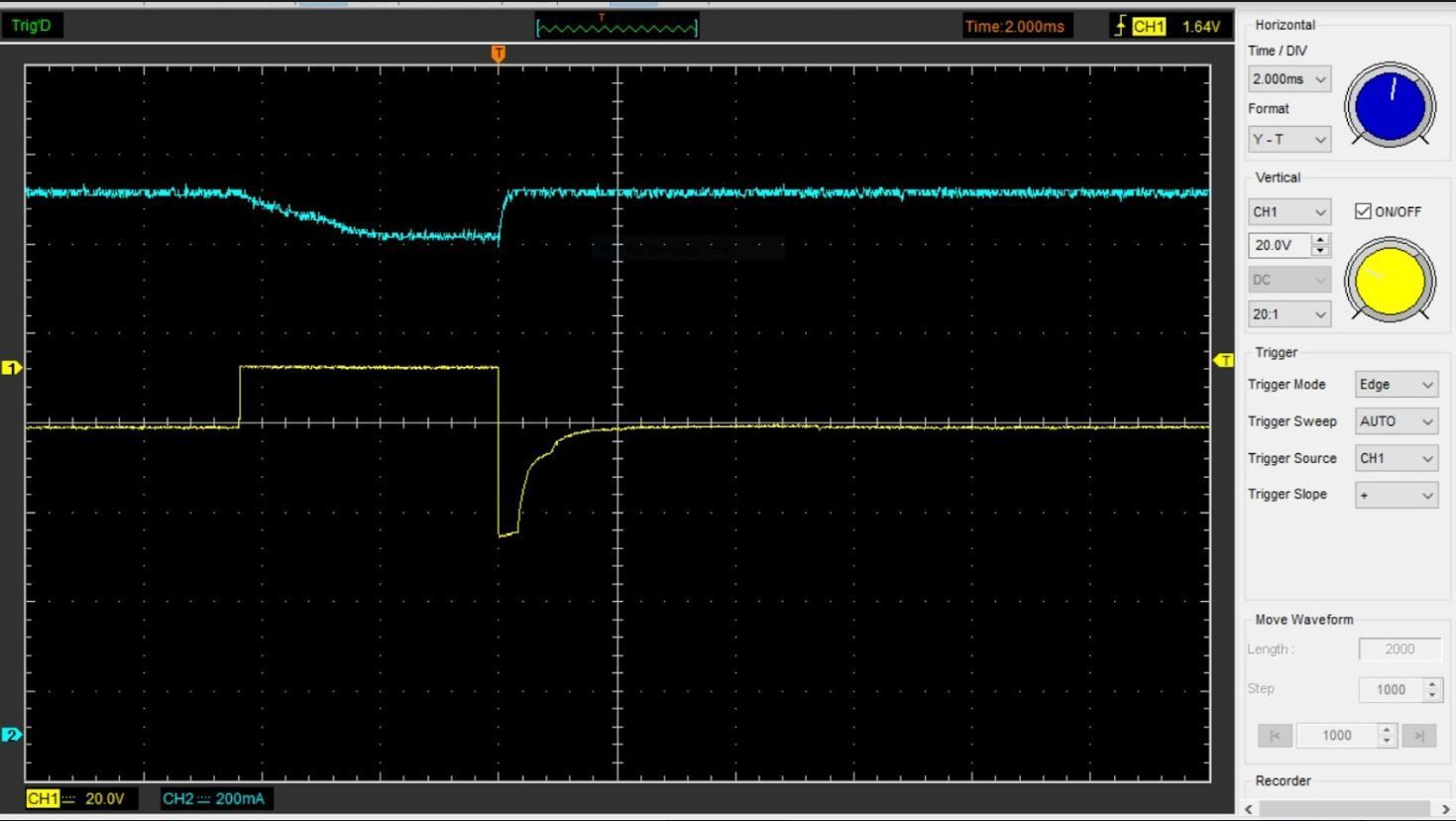The height and width of the screenshot is (821, 1456).
Task: Open the Format Y-T dropdown
Action: [1288, 140]
